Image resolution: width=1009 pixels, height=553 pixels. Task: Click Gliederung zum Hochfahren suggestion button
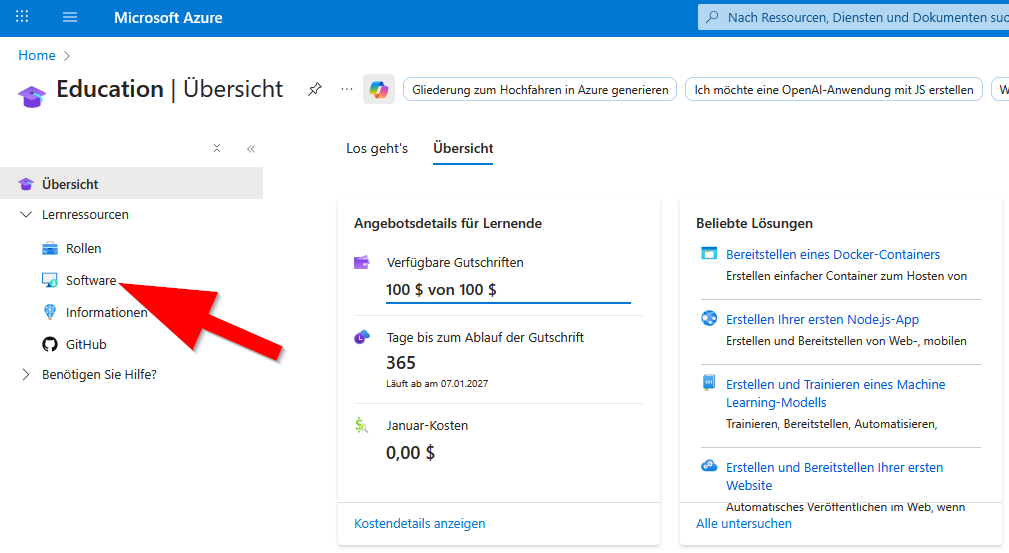(x=540, y=90)
